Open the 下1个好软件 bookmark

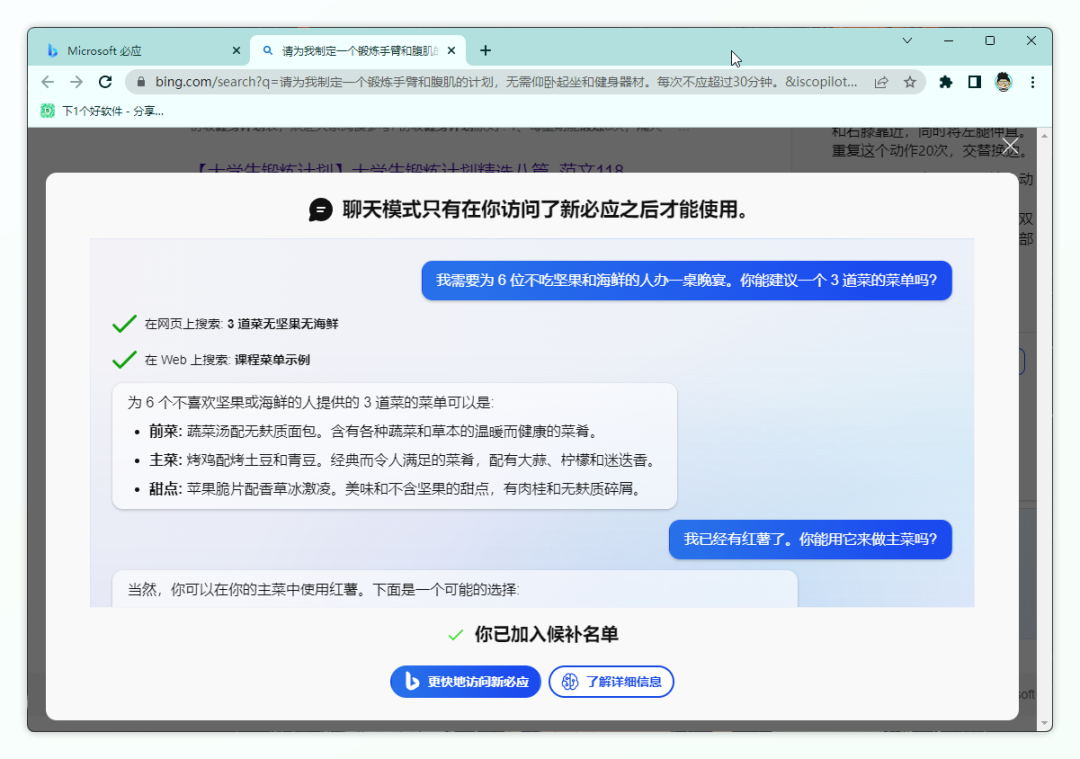102,111
